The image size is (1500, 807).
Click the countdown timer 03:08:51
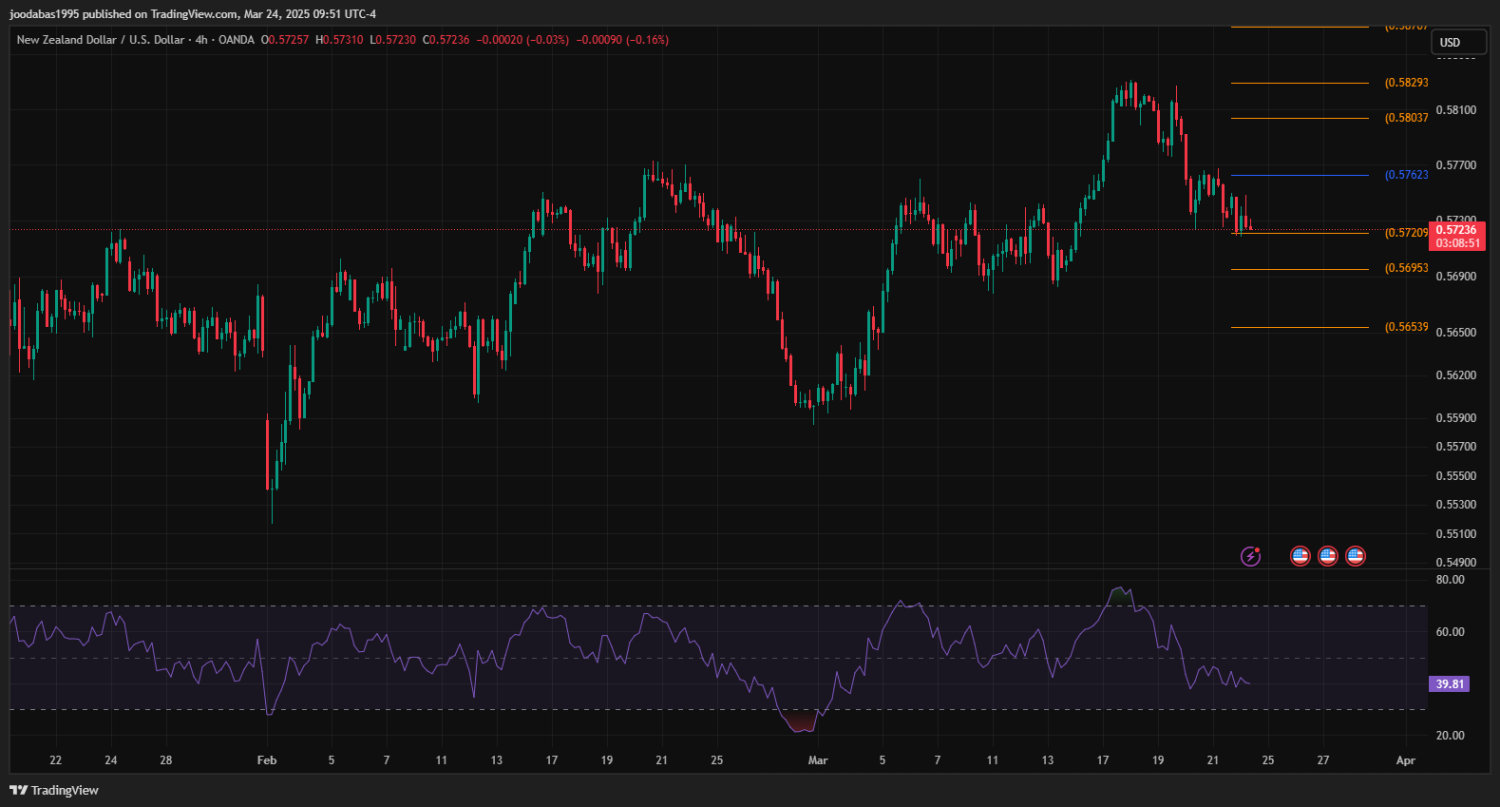[x=1456, y=243]
